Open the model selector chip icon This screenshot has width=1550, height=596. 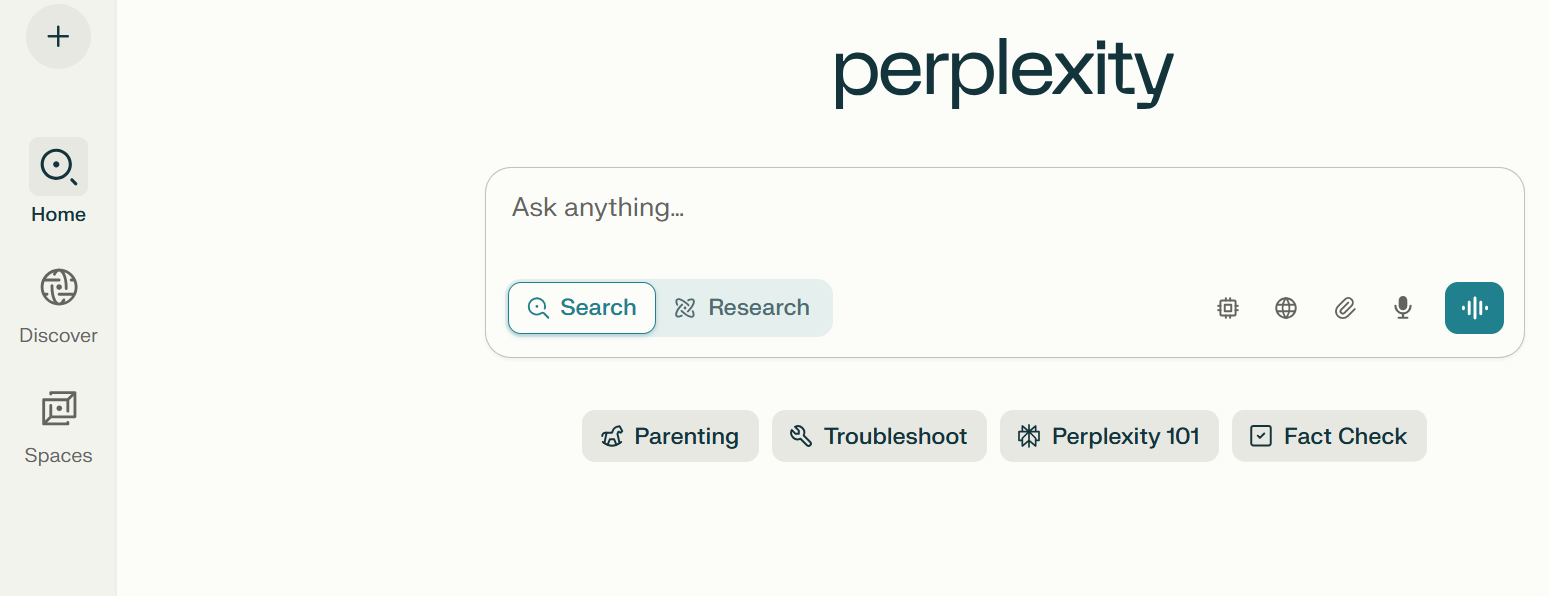[1228, 308]
